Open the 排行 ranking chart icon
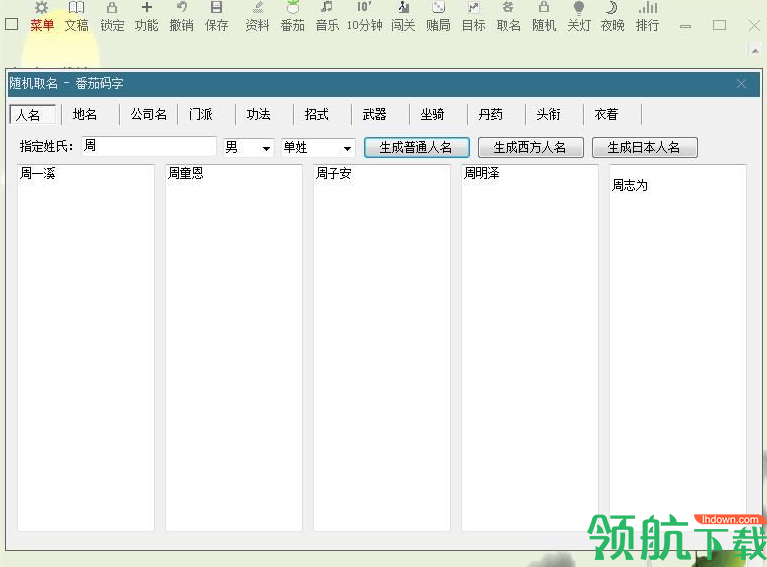The width and height of the screenshot is (767, 567). tap(648, 16)
